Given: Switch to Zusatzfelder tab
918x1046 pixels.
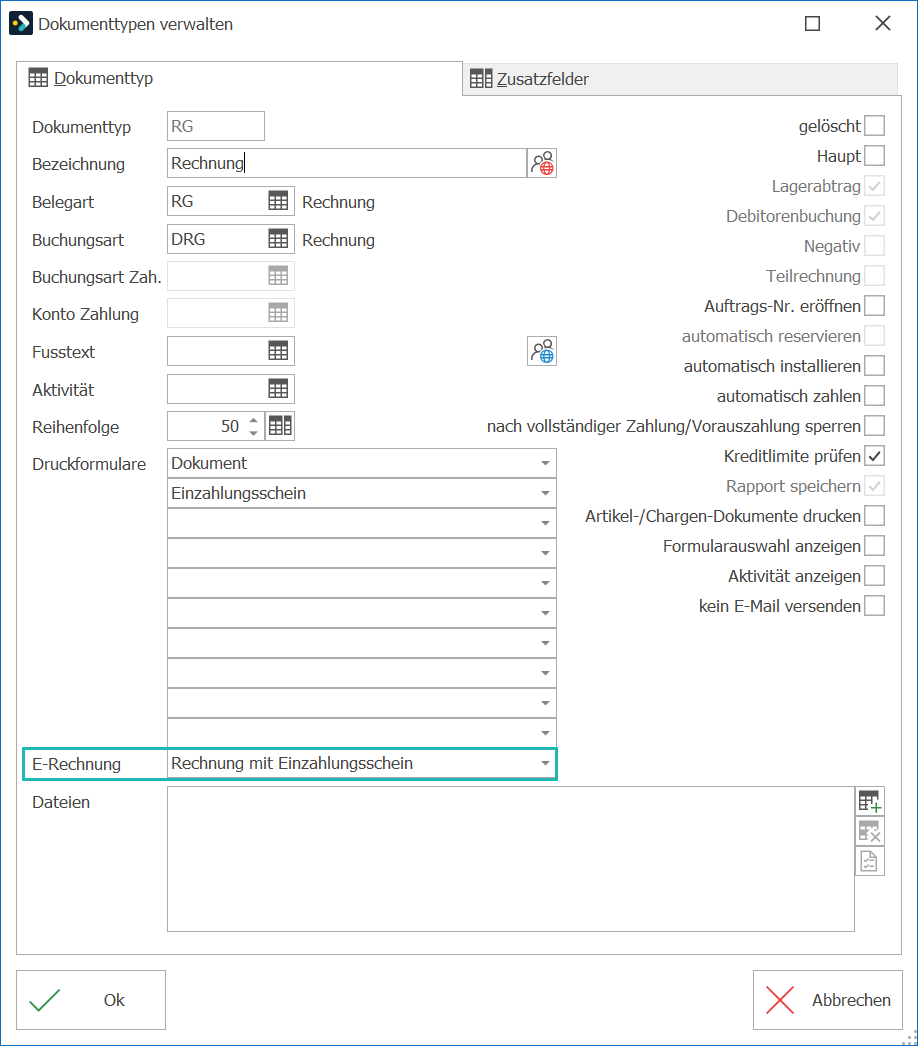Looking at the screenshot, I should 530,79.
